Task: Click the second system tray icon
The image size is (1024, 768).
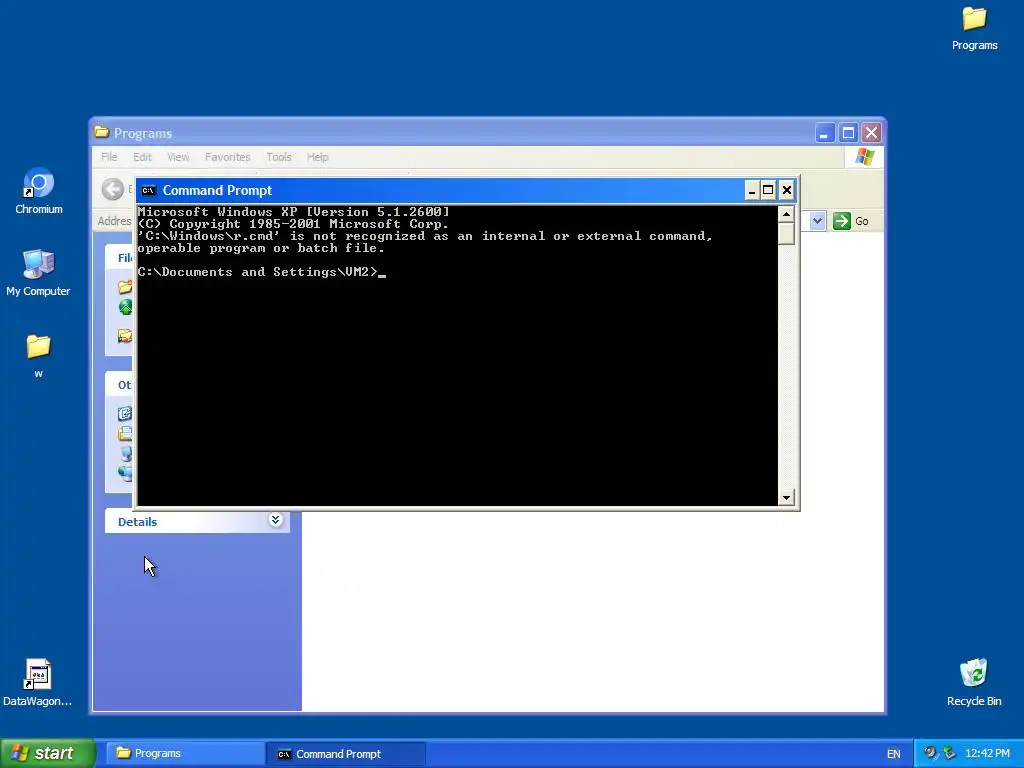Action: coord(950,753)
